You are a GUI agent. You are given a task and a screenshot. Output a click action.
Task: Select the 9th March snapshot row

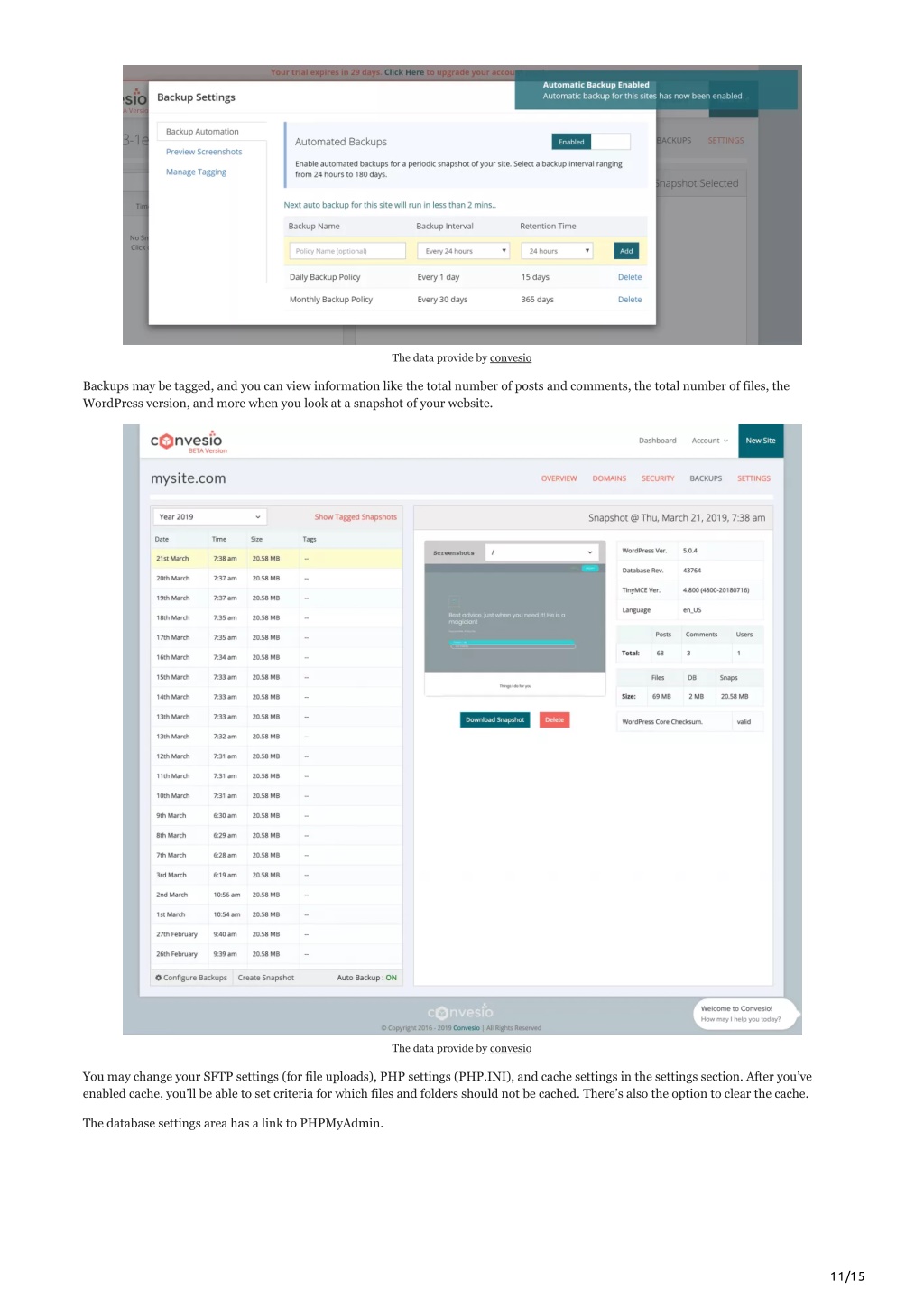point(276,816)
